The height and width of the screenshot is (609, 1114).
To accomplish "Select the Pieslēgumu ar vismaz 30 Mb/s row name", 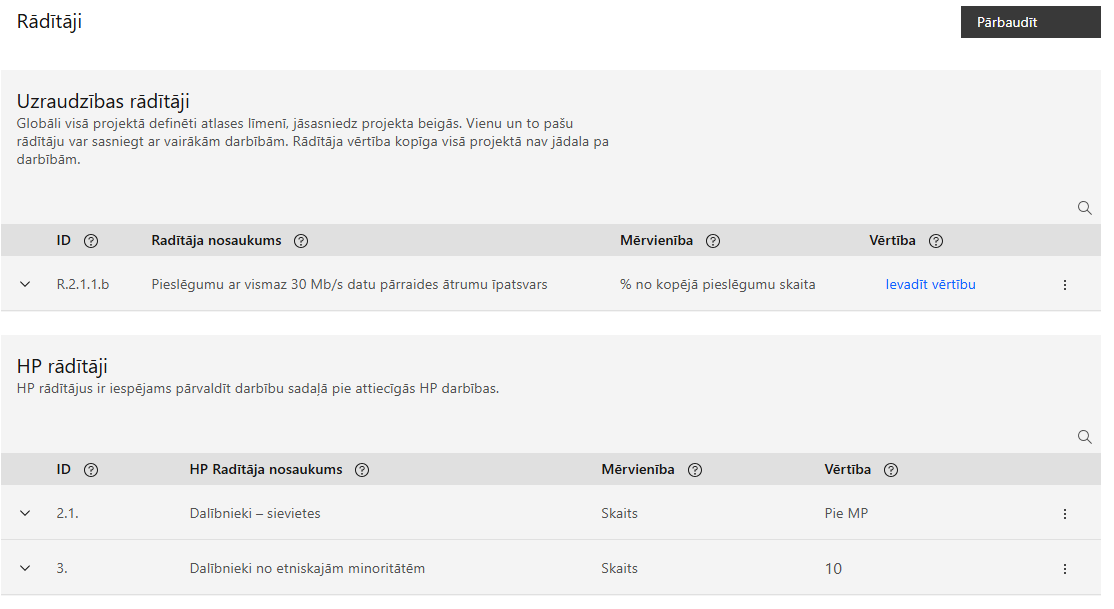I will tap(349, 284).
